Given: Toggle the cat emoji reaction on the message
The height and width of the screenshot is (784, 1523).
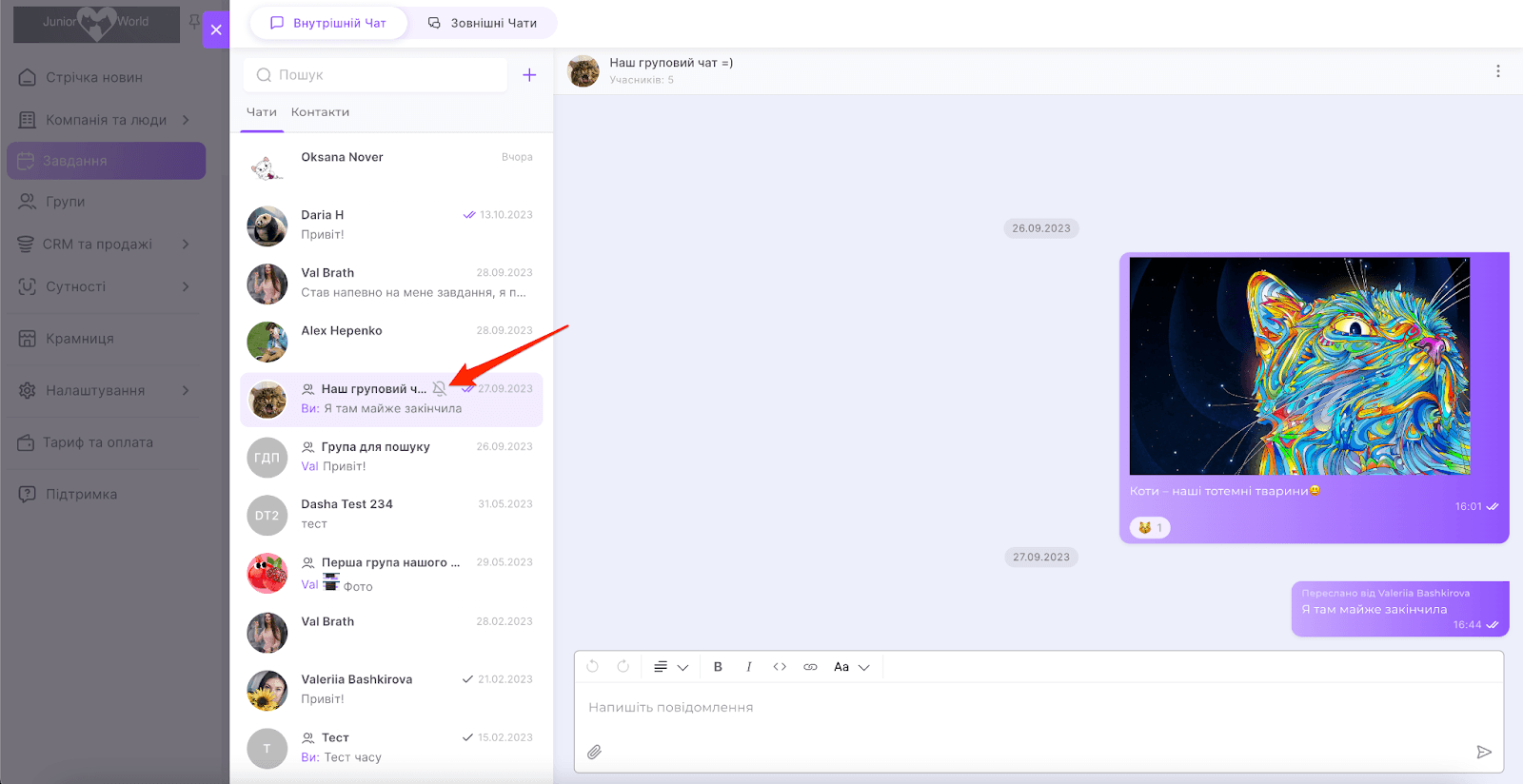Looking at the screenshot, I should pos(1150,527).
